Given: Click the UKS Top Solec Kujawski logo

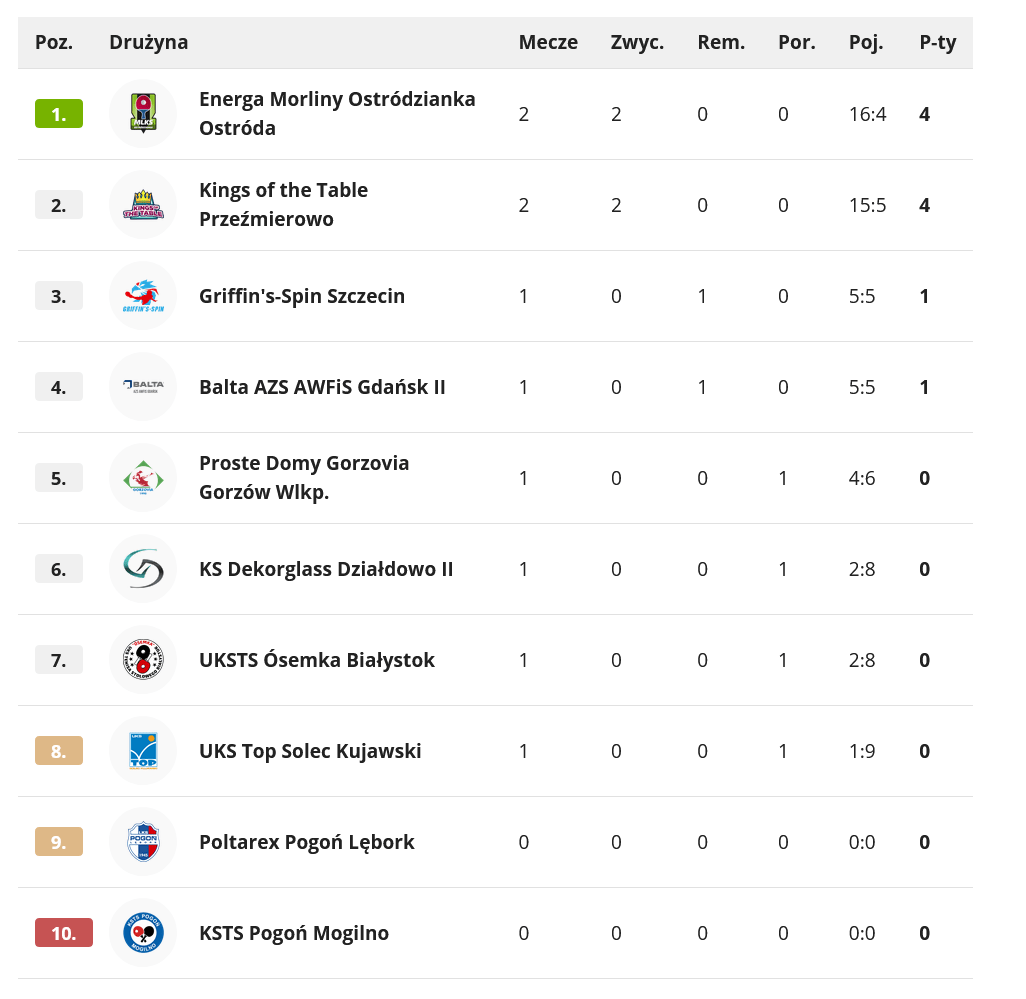Looking at the screenshot, I should click(x=143, y=751).
